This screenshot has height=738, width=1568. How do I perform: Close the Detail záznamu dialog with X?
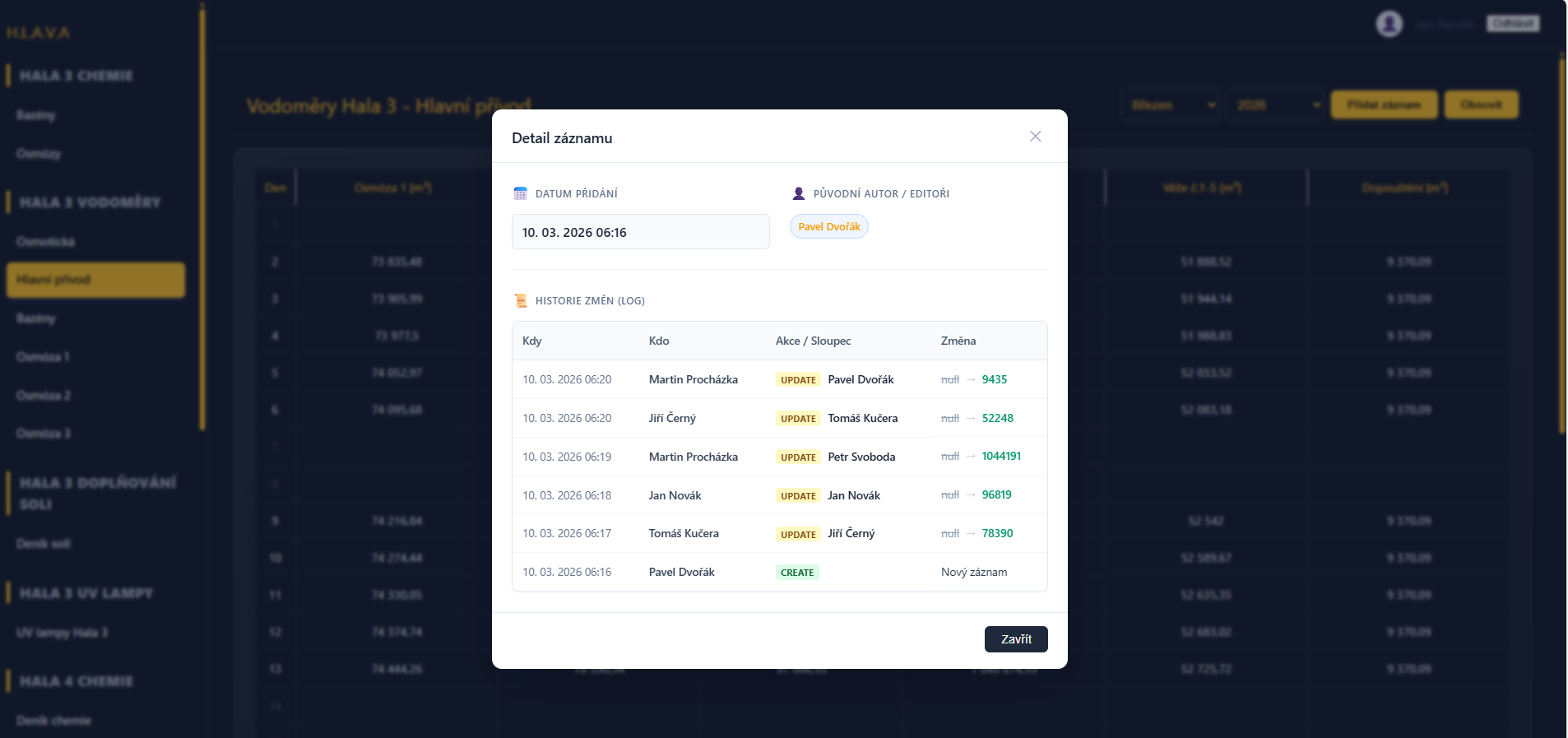point(1035,137)
